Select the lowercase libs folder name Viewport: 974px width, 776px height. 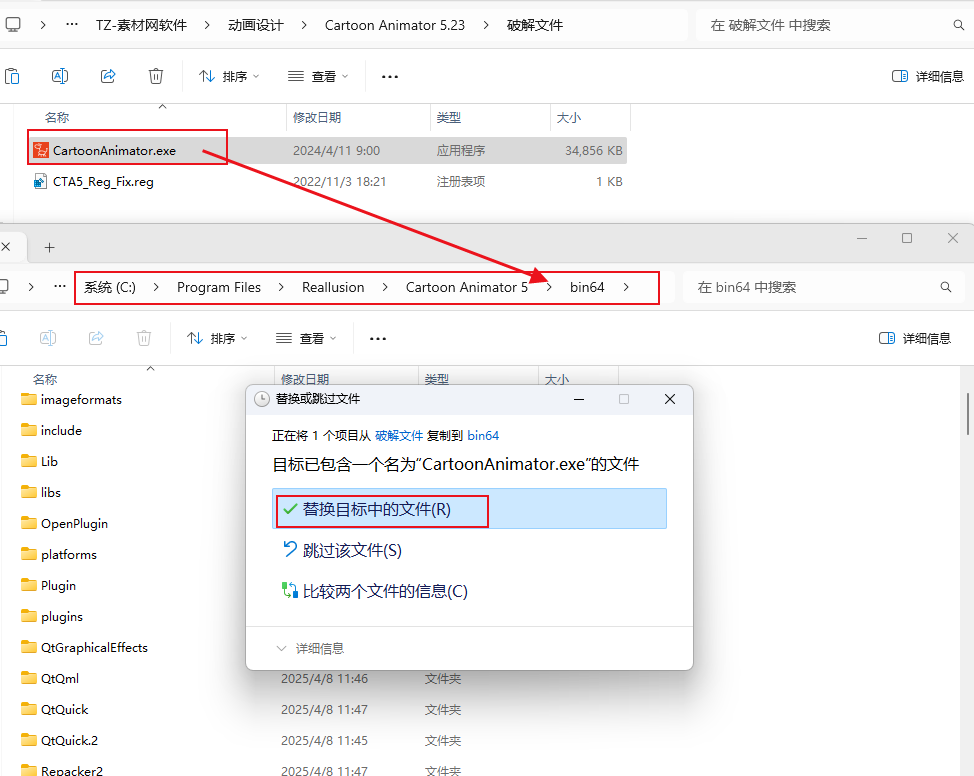51,492
